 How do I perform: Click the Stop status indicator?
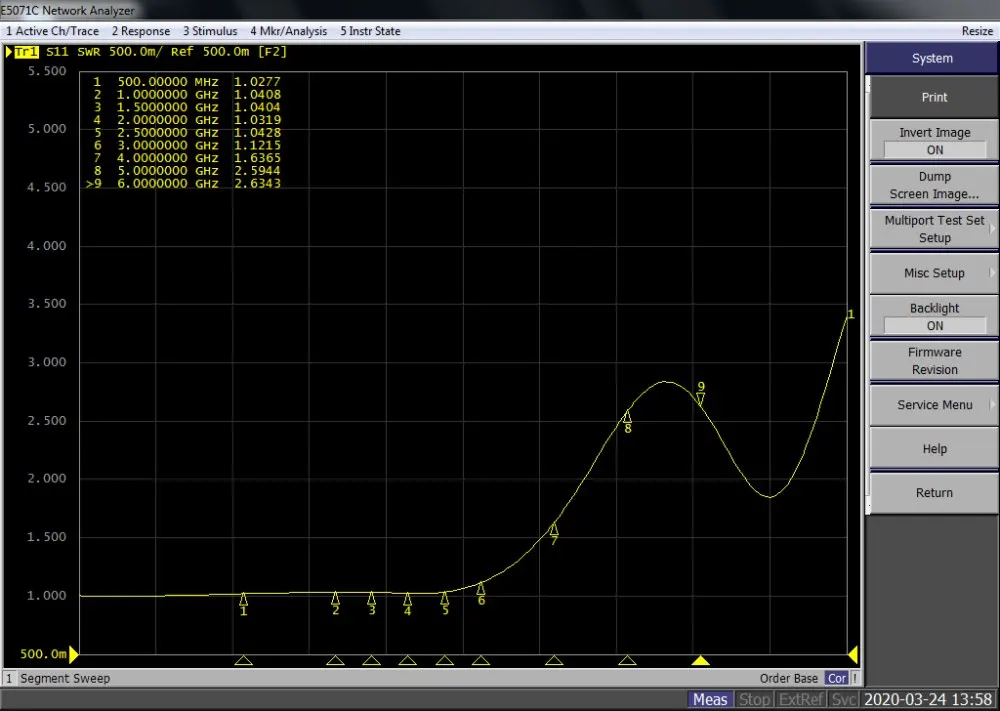pyautogui.click(x=754, y=700)
